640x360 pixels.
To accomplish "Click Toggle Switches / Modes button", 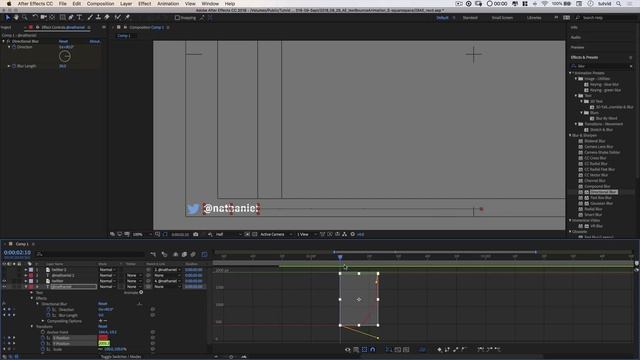I will pyautogui.click(x=121, y=357).
